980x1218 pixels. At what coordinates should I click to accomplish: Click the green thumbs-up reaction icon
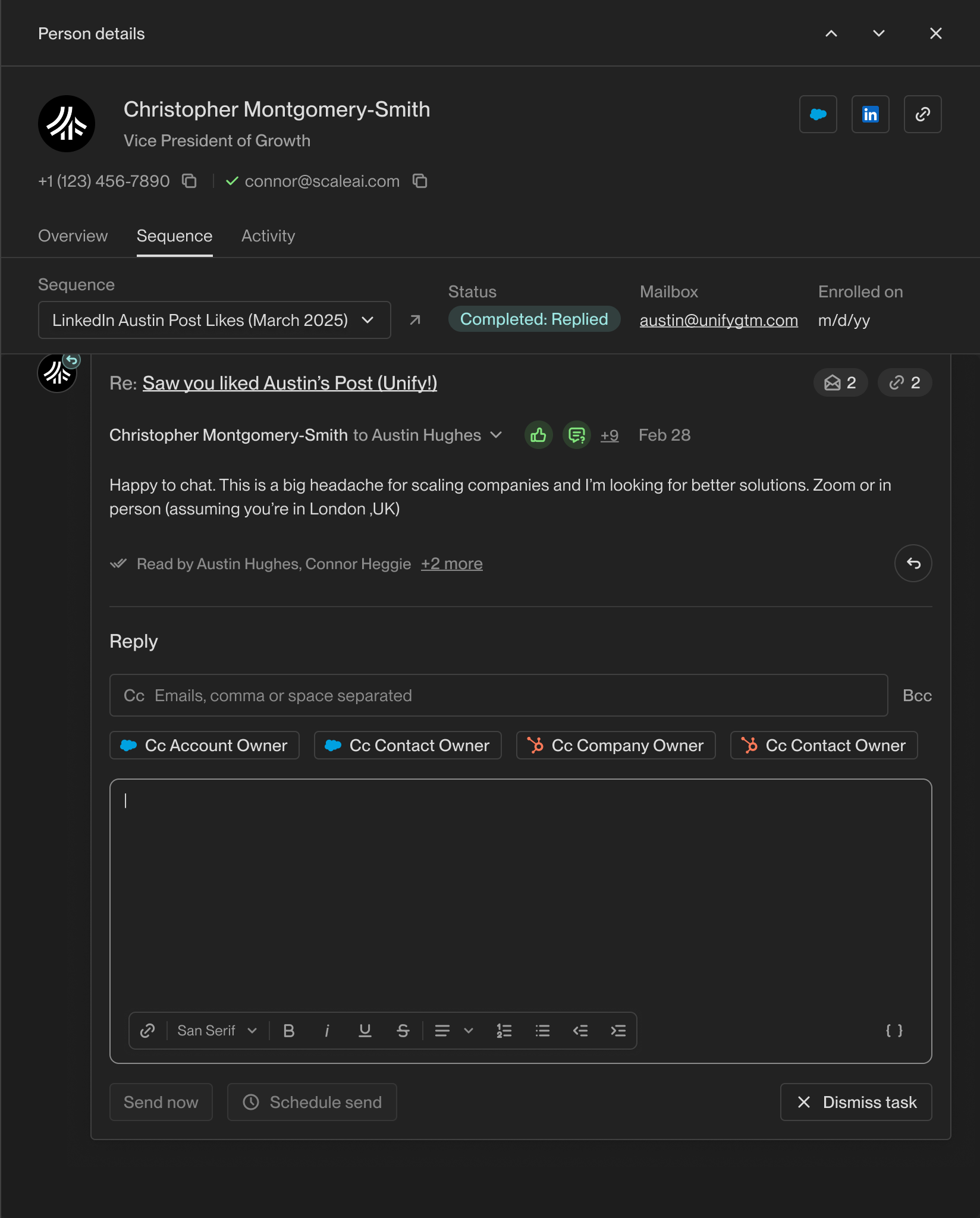pyautogui.click(x=539, y=435)
